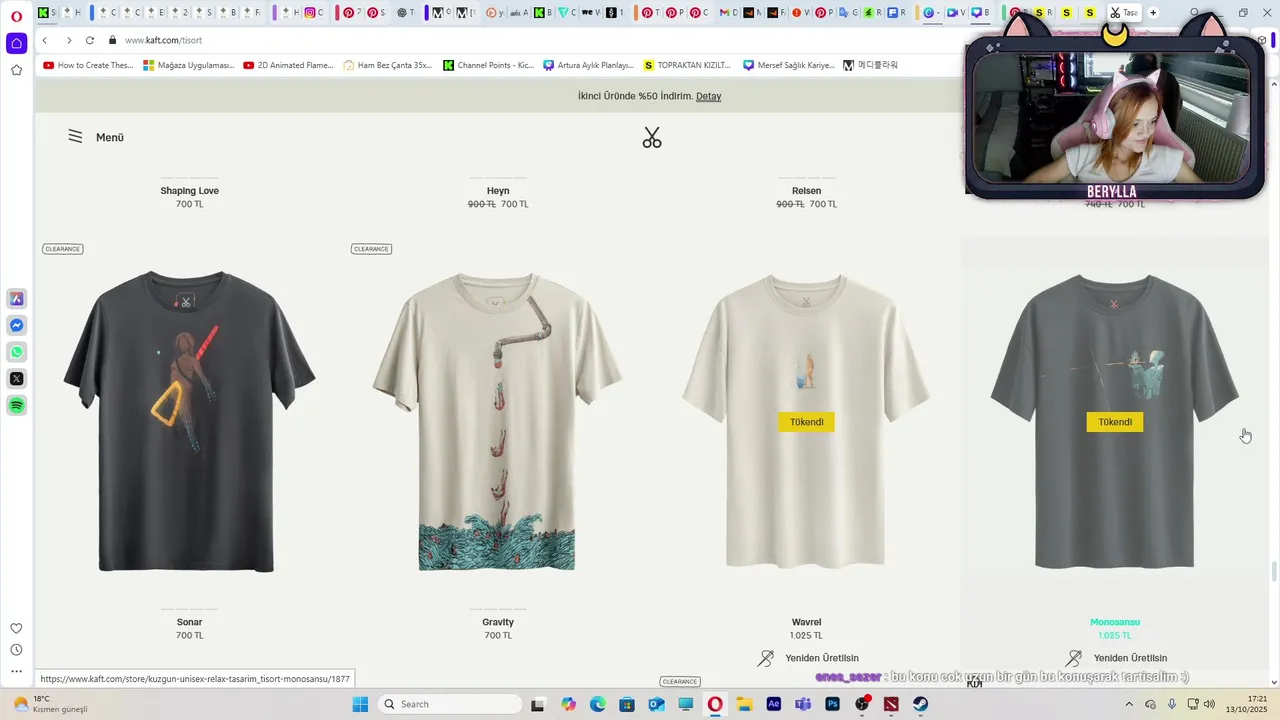The height and width of the screenshot is (720, 1280).
Task: Go back to the previous page
Action: (45, 40)
